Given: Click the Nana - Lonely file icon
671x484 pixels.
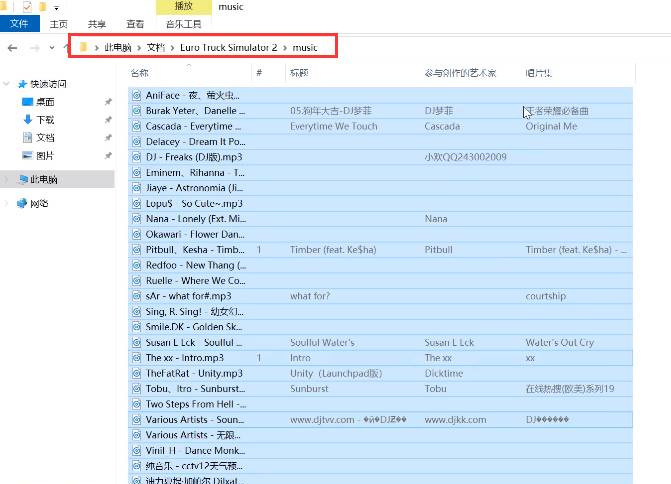Looking at the screenshot, I should pyautogui.click(x=137, y=219).
